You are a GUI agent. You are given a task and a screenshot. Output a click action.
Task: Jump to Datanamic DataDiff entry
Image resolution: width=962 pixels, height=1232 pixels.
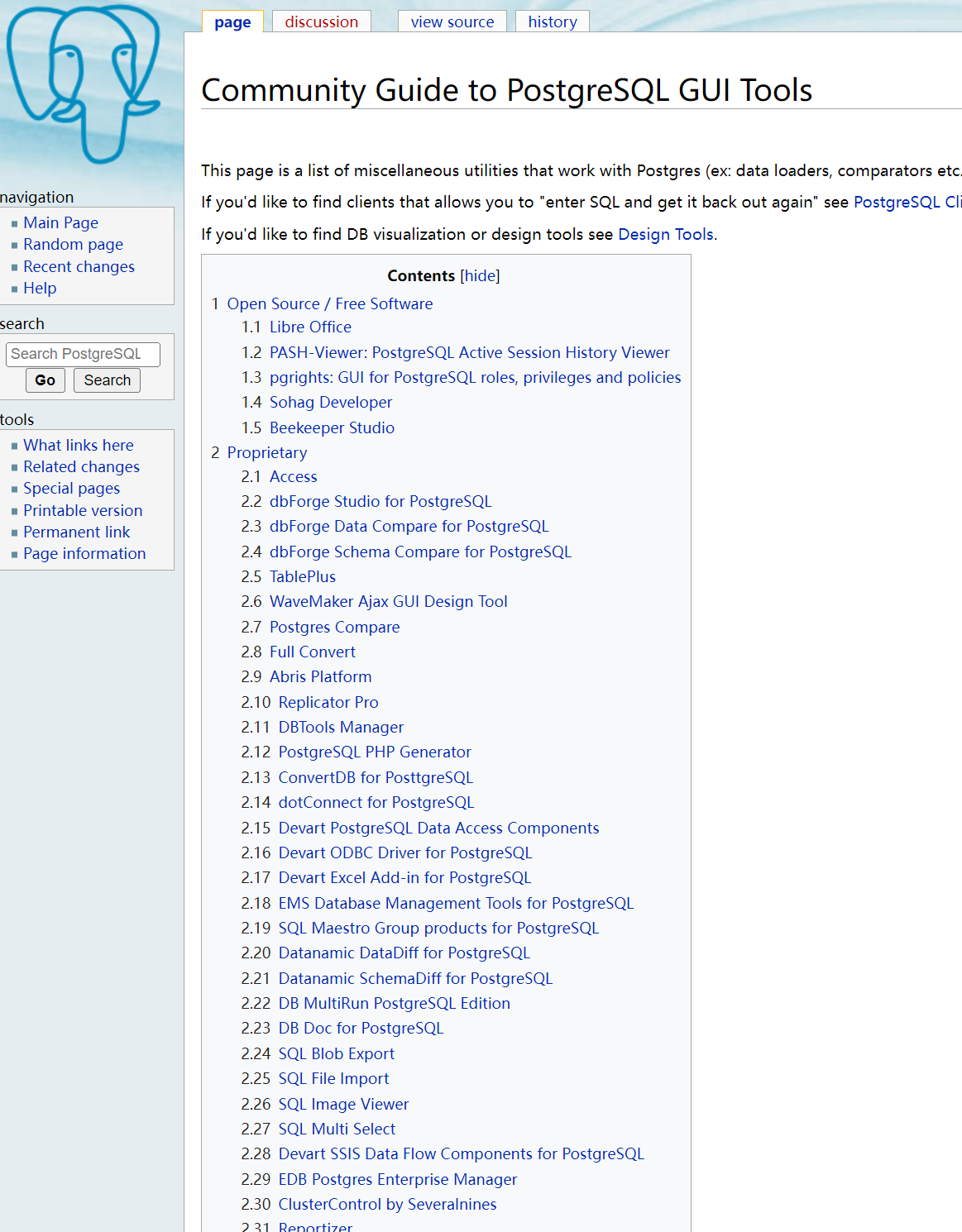click(404, 953)
